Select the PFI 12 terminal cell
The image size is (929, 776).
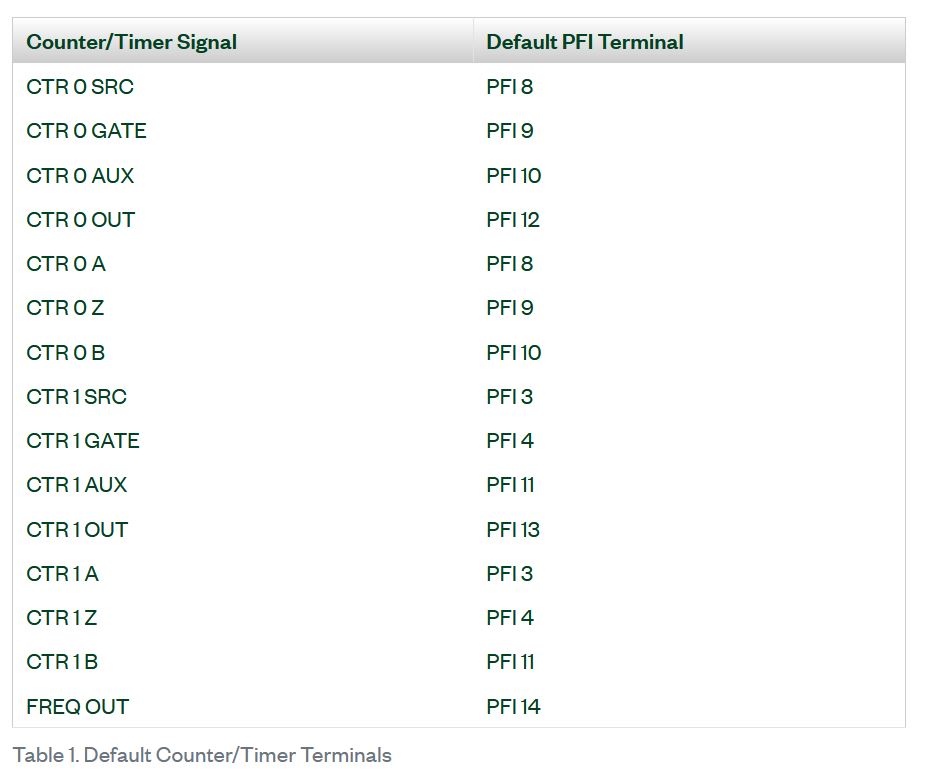click(513, 220)
